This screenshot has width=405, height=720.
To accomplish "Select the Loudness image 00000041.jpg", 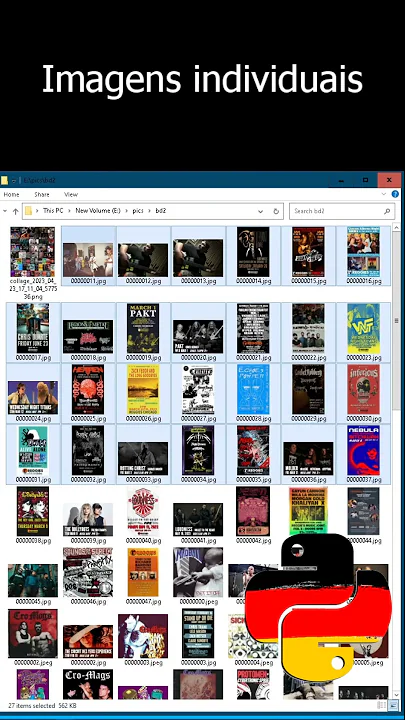I will 198,520.
